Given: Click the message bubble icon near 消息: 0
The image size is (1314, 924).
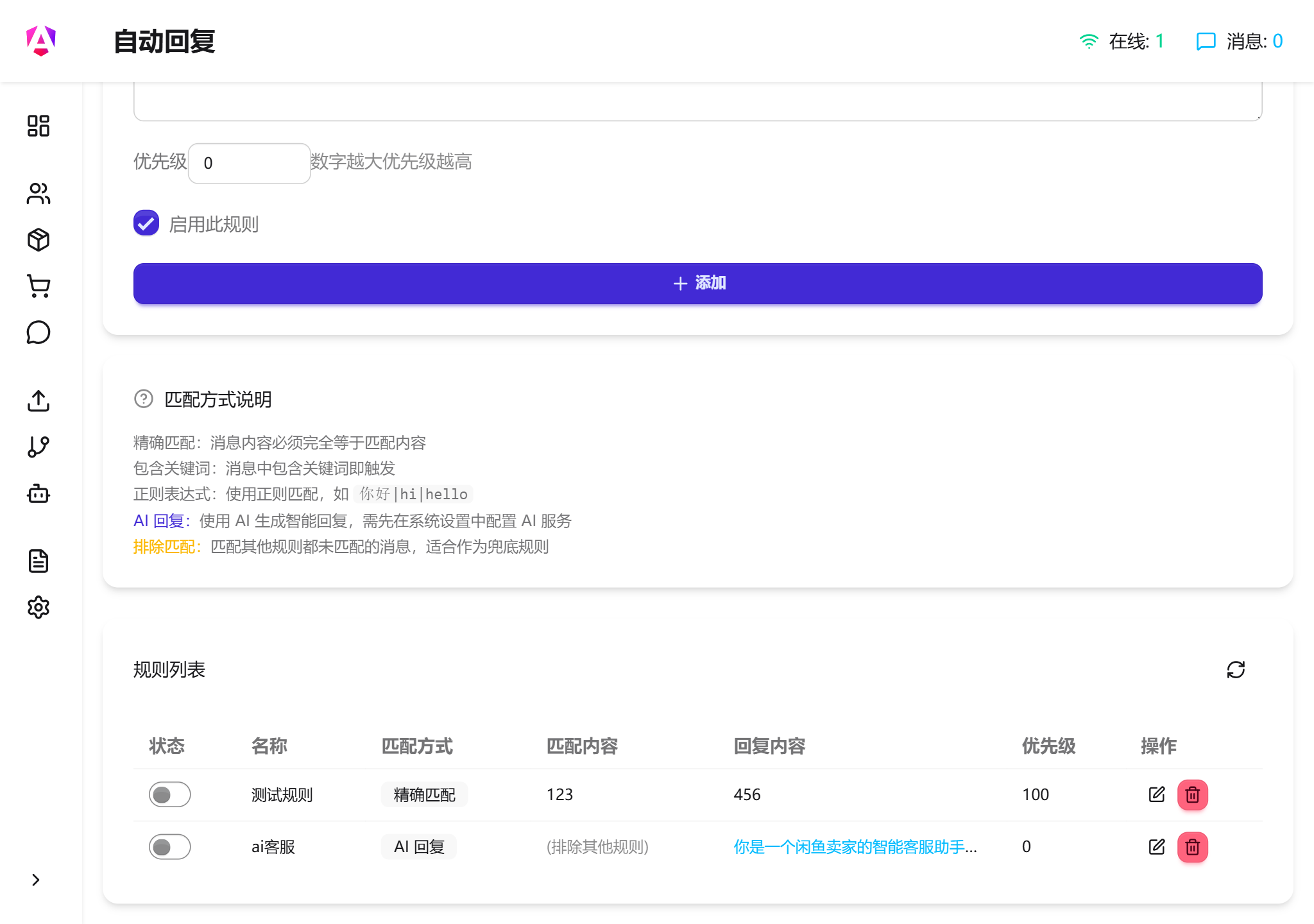Looking at the screenshot, I should pyautogui.click(x=1206, y=40).
